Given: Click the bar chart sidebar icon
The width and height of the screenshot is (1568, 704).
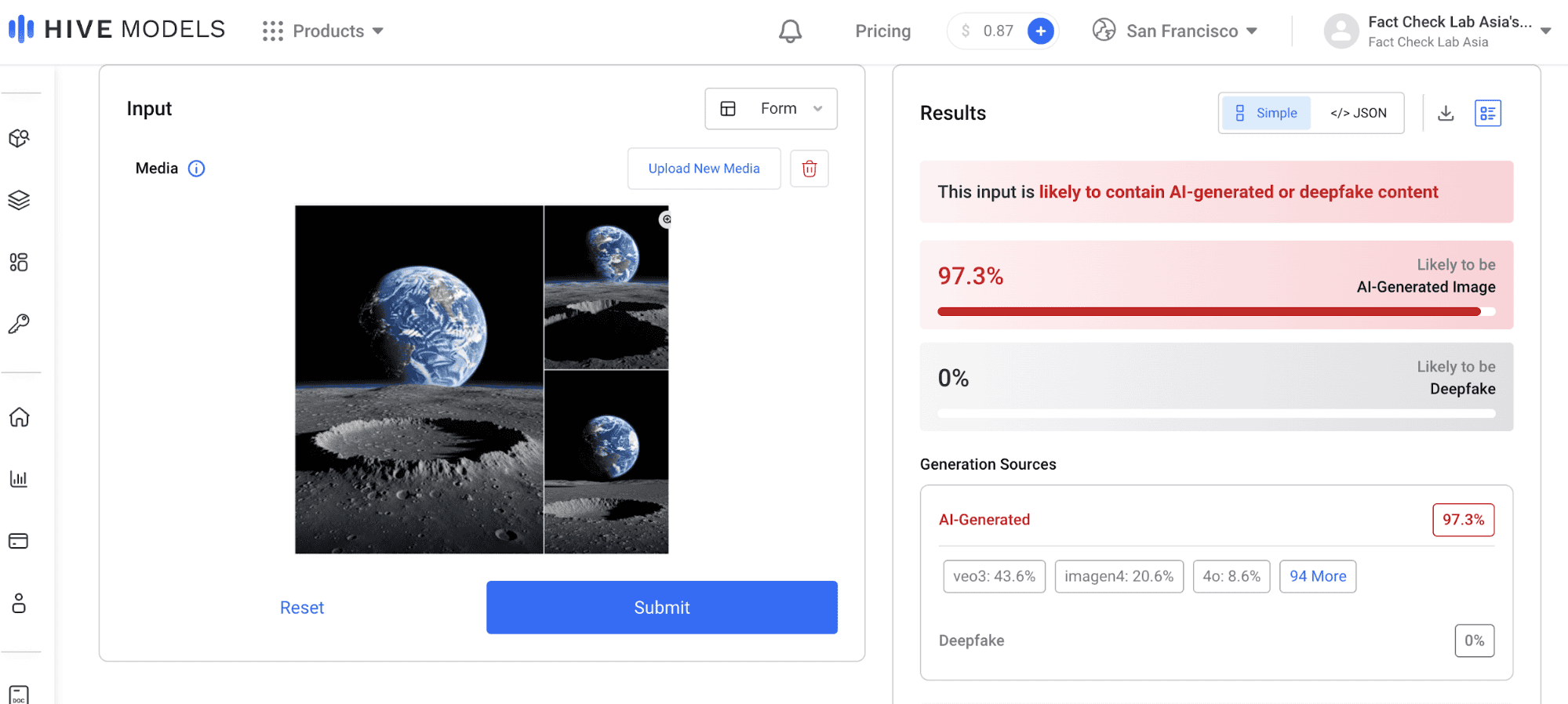Looking at the screenshot, I should pos(20,479).
